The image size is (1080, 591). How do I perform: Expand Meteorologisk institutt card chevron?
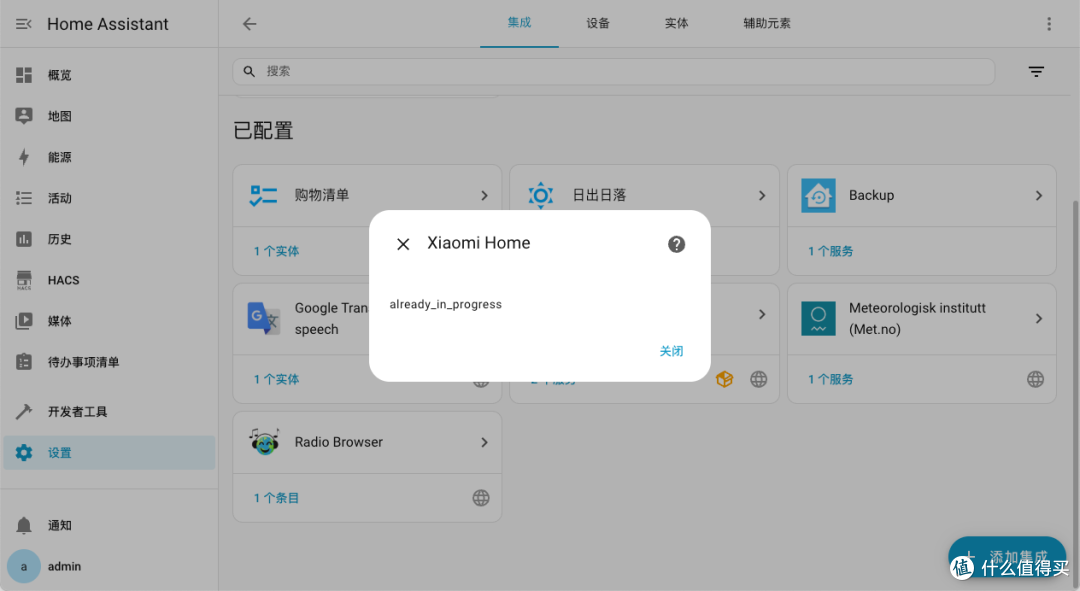tap(1039, 318)
